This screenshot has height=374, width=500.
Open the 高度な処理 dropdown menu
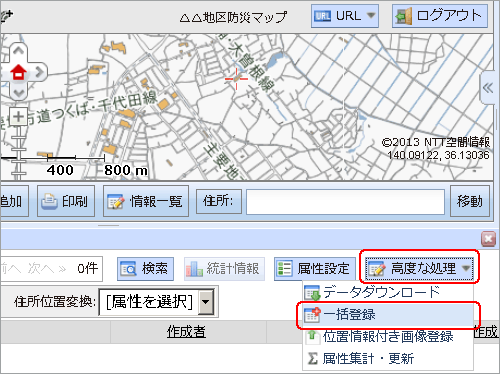pyautogui.click(x=419, y=268)
